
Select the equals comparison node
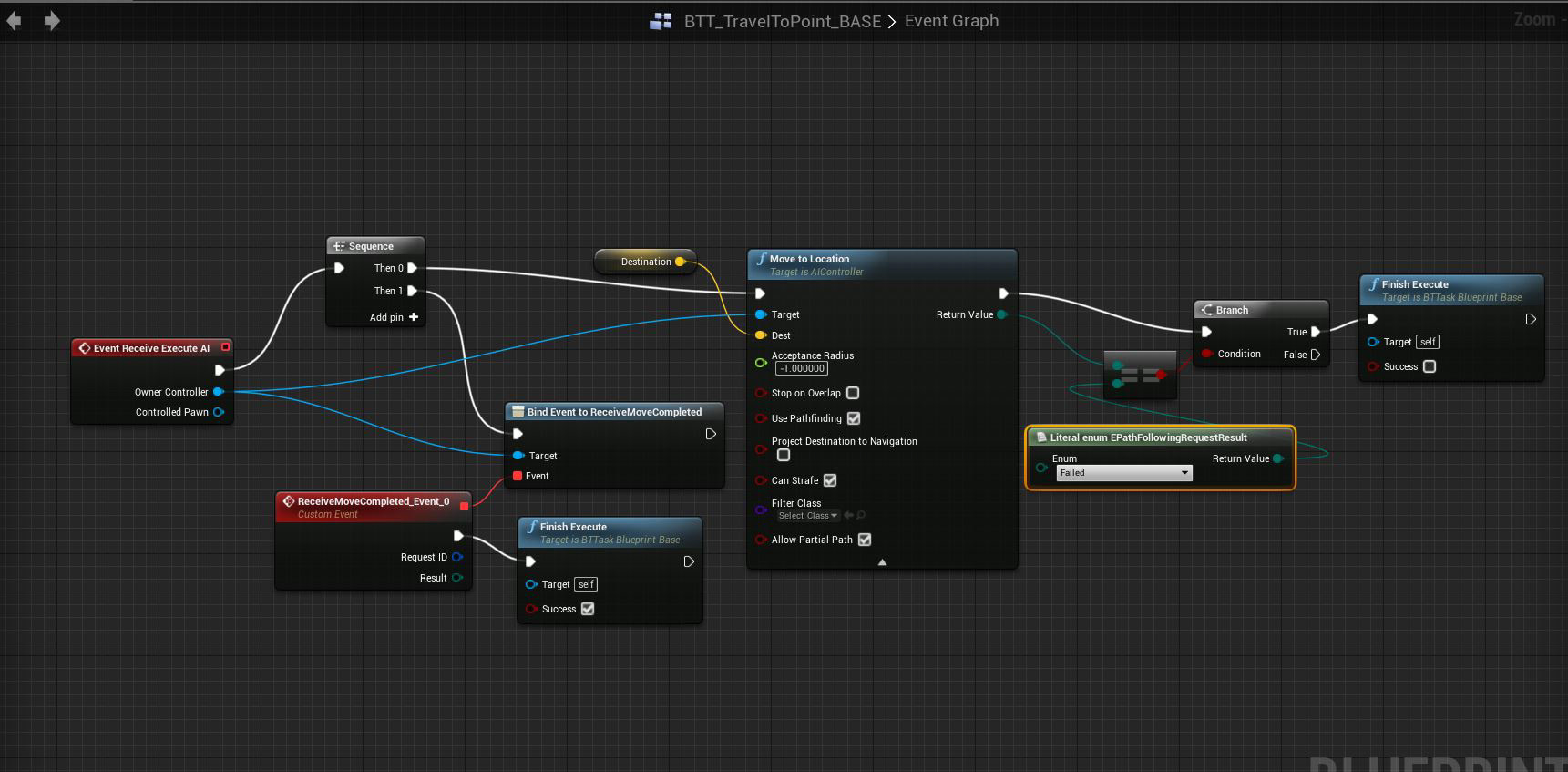click(x=1140, y=375)
